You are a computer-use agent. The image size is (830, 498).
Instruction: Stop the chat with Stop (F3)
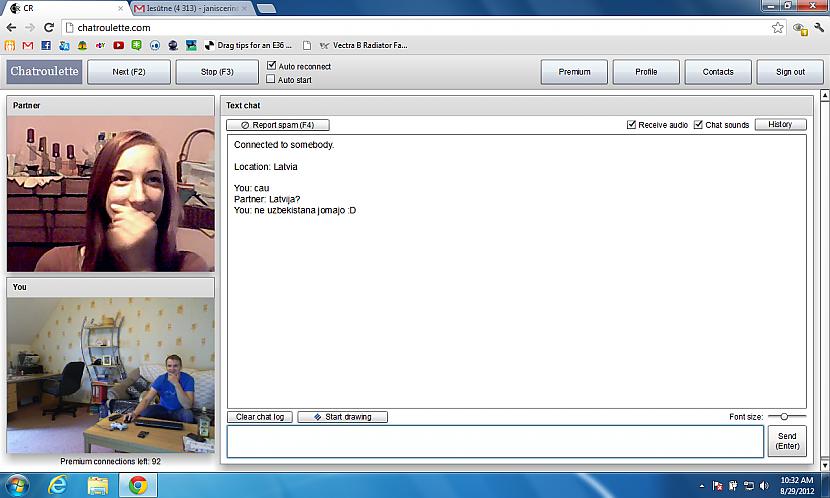pyautogui.click(x=217, y=72)
